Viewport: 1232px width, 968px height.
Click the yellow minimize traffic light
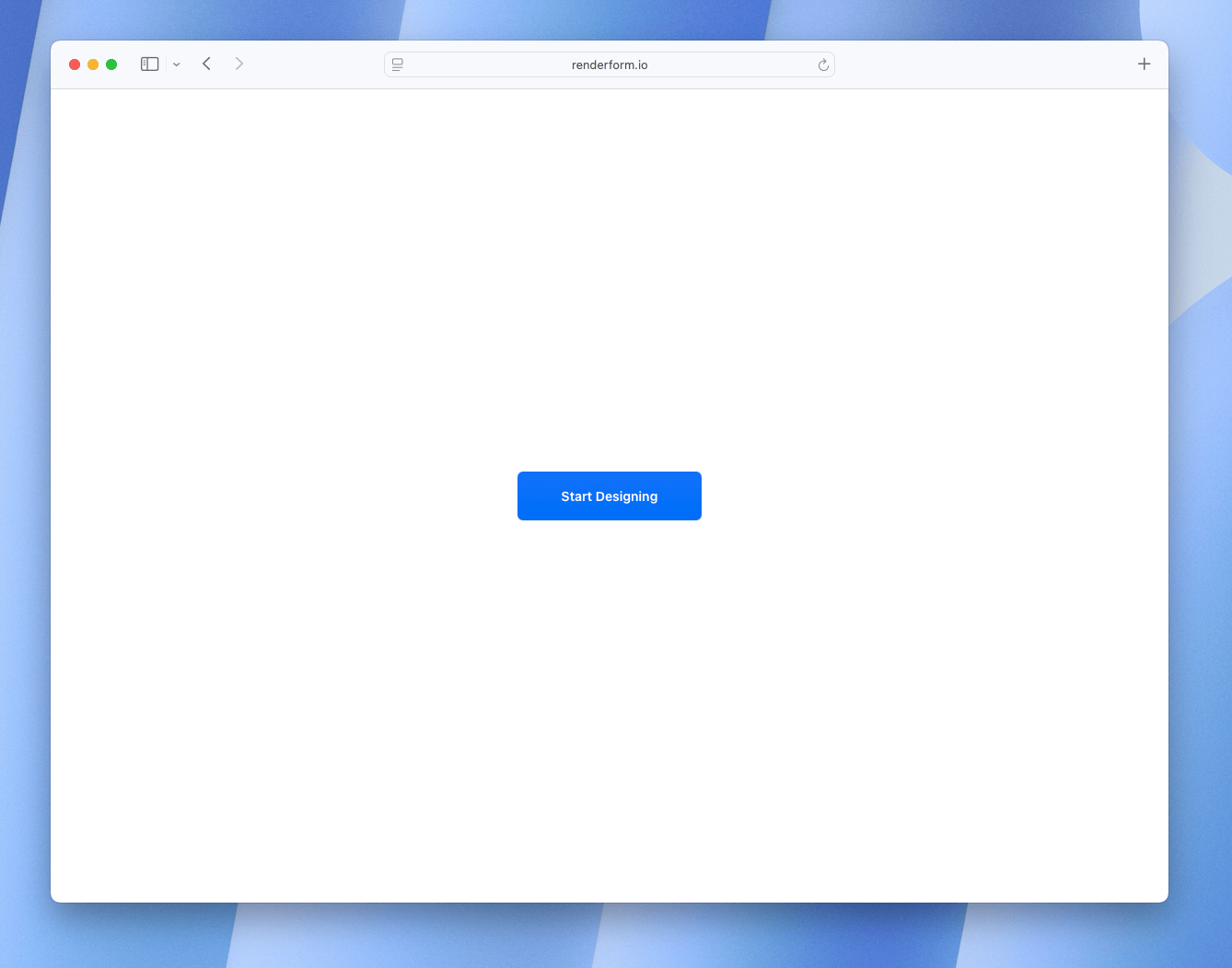[x=93, y=64]
